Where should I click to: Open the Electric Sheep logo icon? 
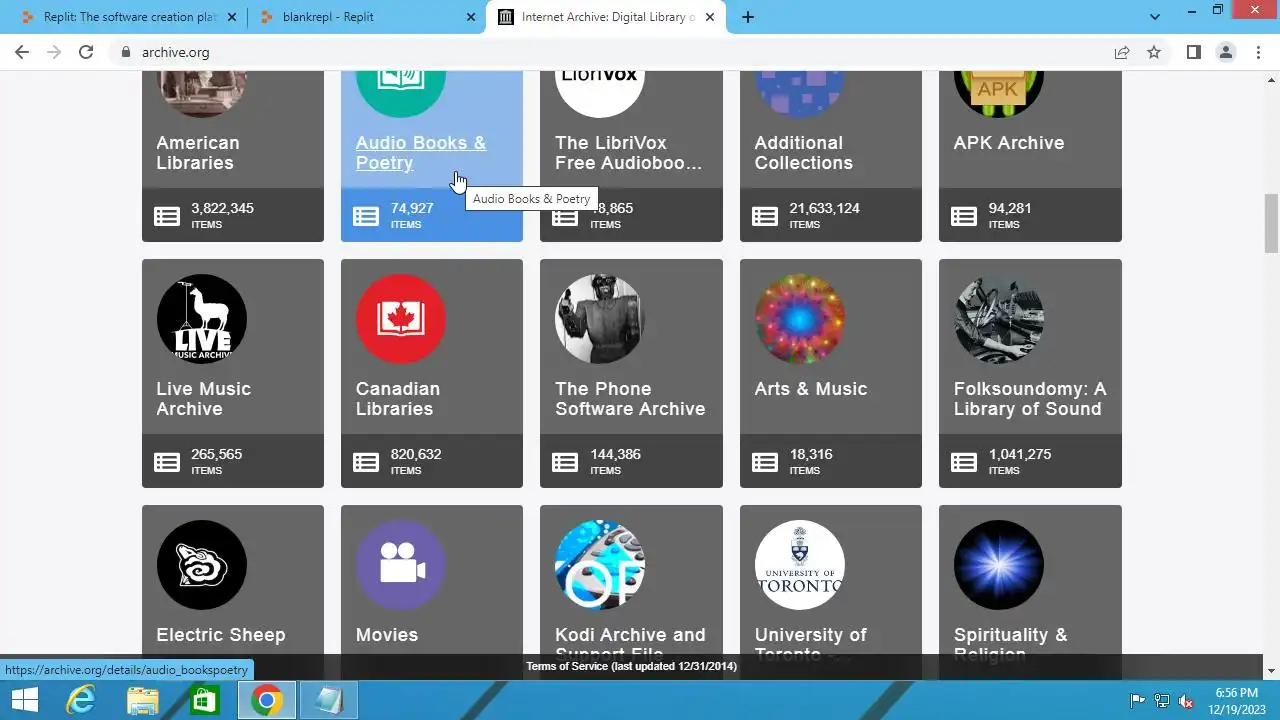[201, 565]
